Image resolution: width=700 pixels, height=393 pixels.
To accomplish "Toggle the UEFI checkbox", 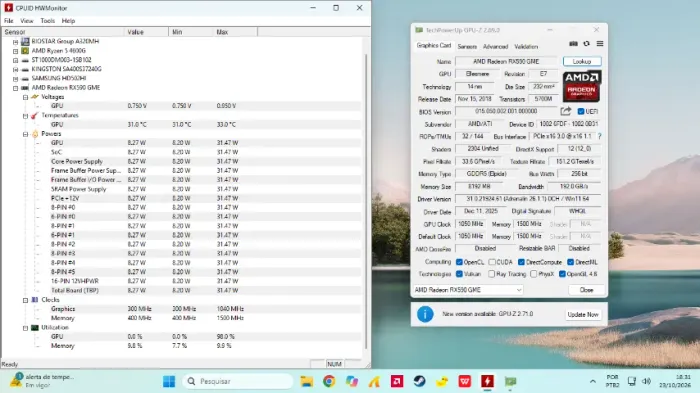I will click(581, 111).
